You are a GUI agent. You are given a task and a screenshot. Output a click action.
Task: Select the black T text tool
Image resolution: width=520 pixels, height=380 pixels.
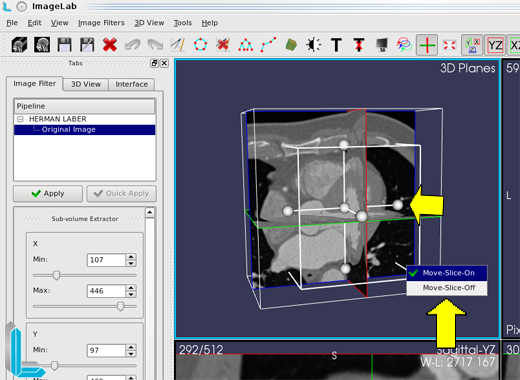pos(336,45)
